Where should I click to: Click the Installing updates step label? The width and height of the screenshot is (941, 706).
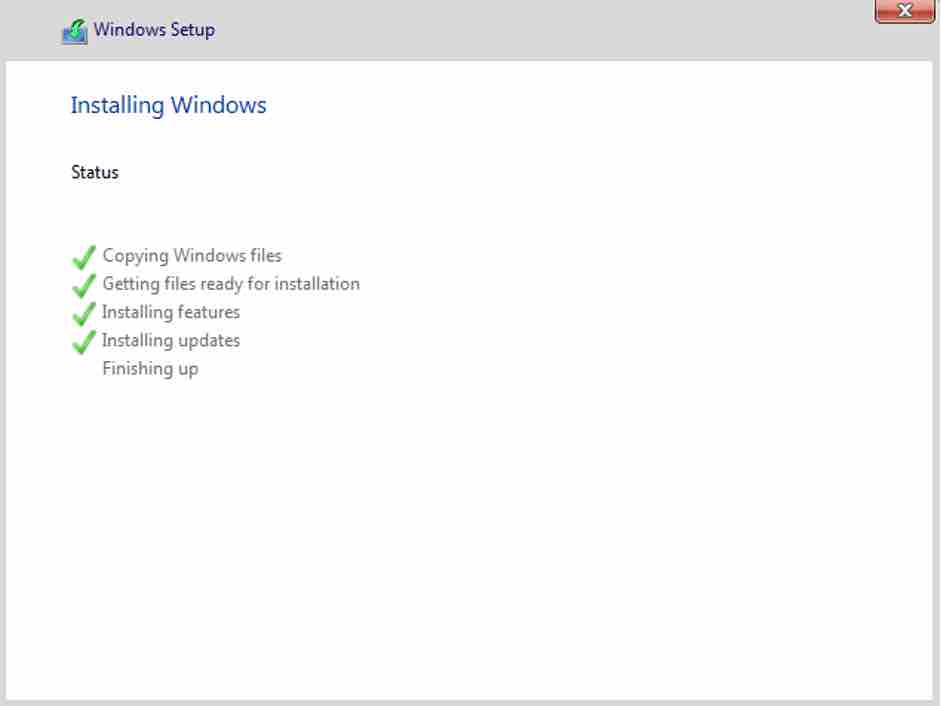tap(171, 340)
